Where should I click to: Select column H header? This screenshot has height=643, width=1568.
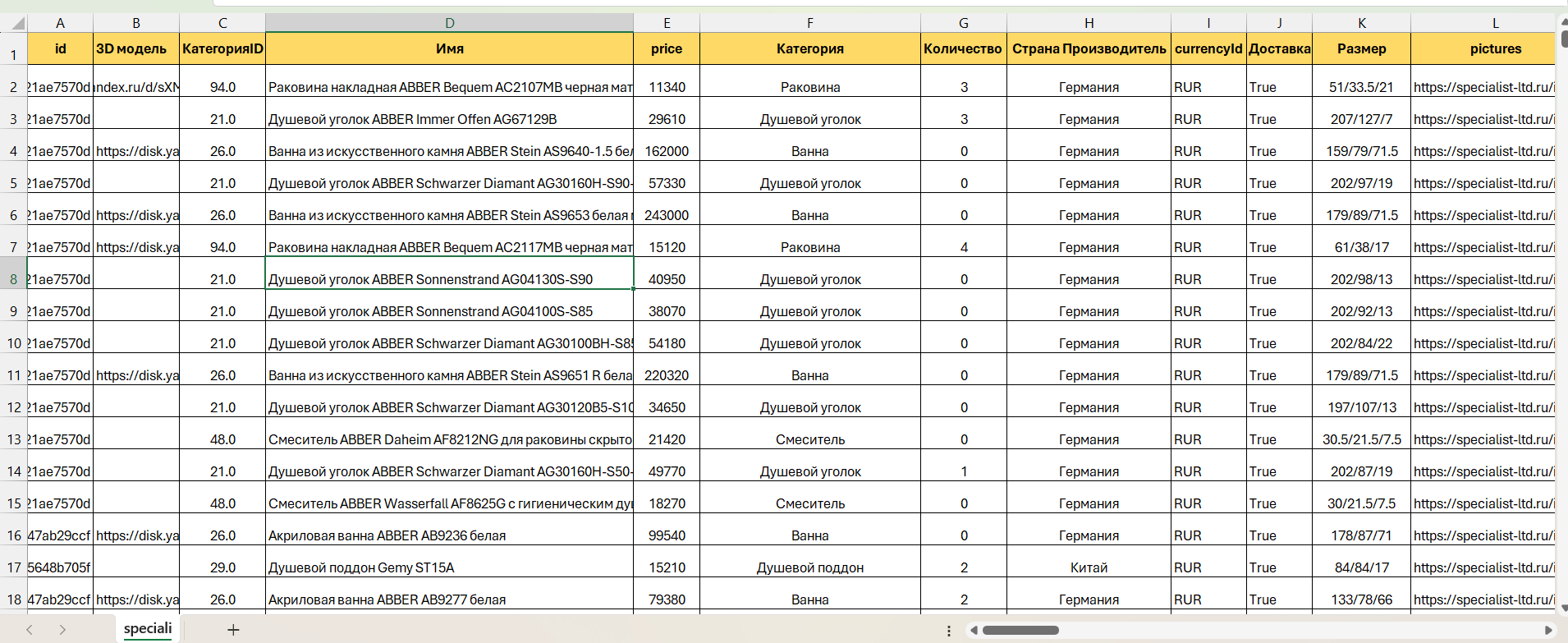(1089, 23)
